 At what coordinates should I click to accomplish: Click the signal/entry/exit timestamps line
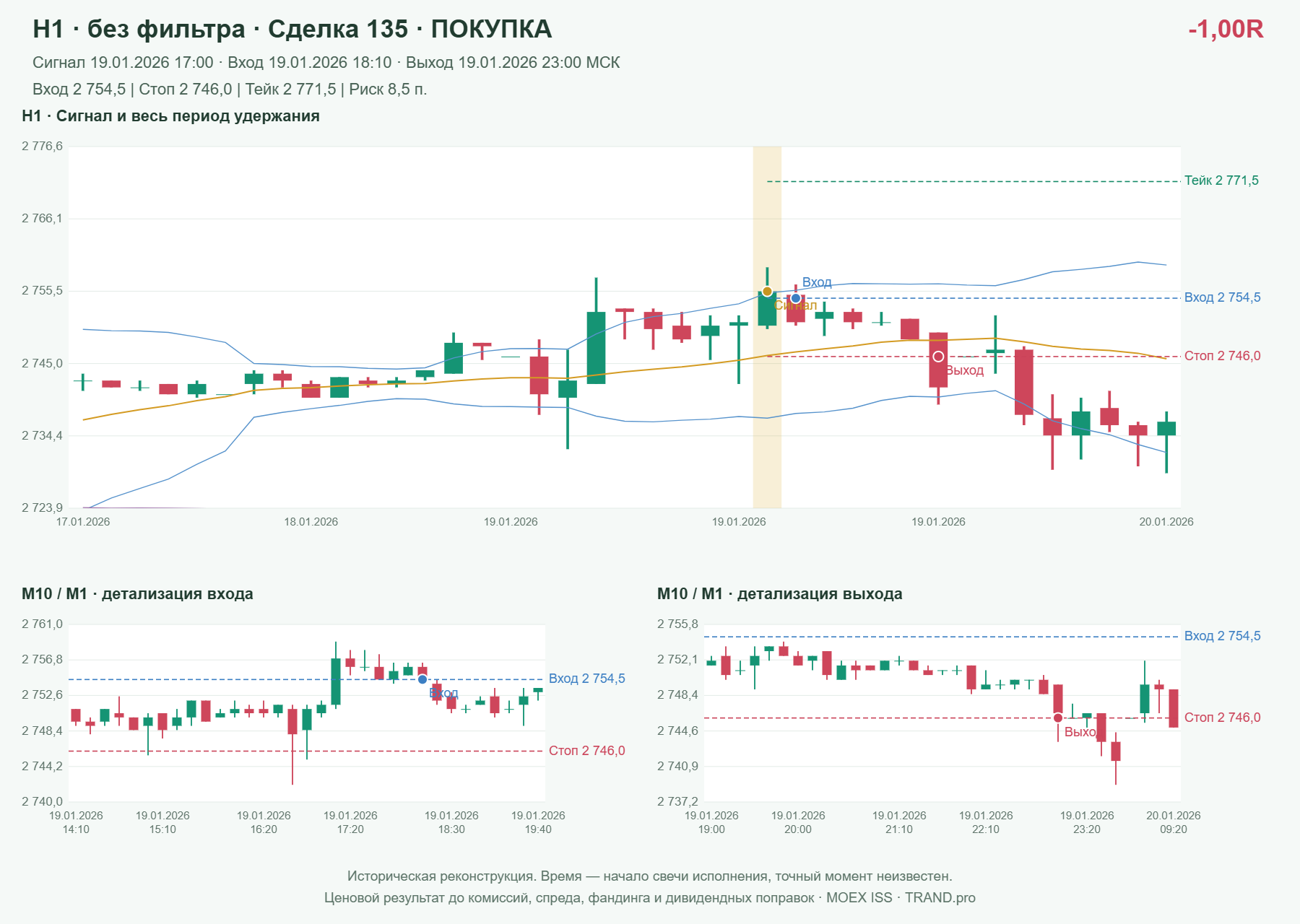(x=326, y=63)
